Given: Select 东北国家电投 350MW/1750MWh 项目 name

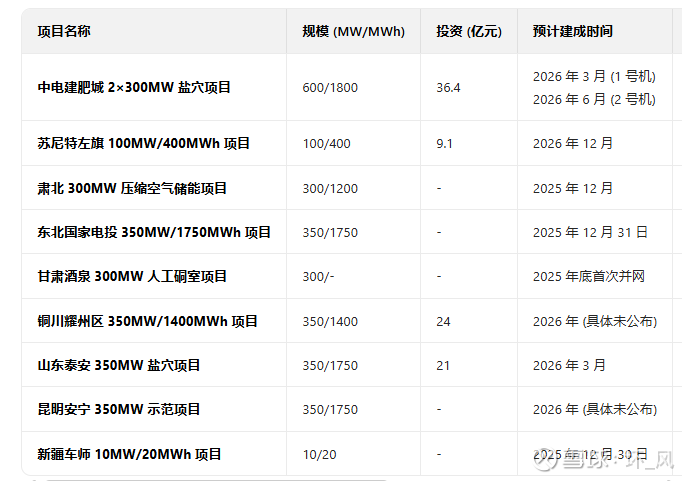Looking at the screenshot, I should 154,232.
